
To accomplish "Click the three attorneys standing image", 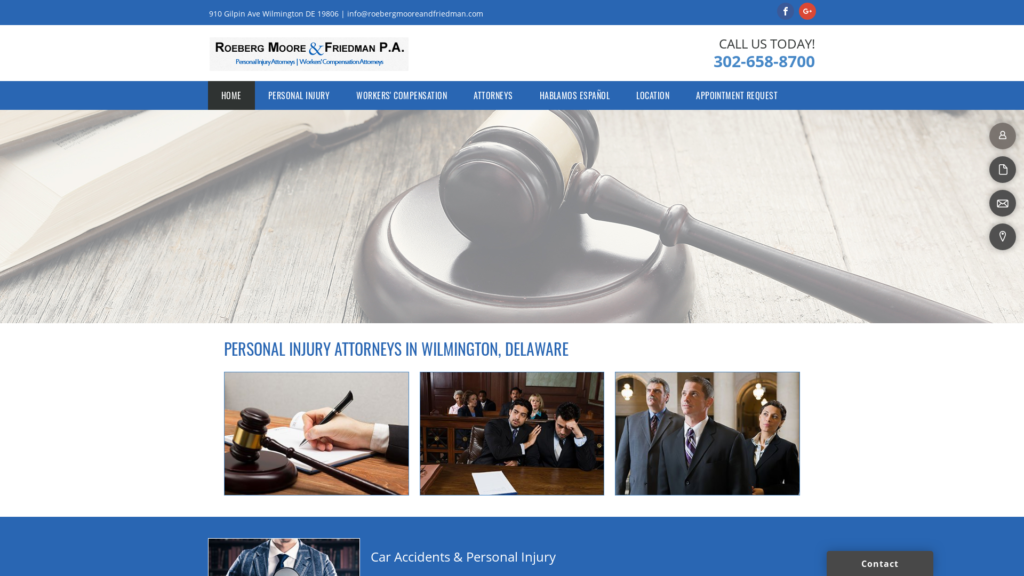I will coord(707,434).
